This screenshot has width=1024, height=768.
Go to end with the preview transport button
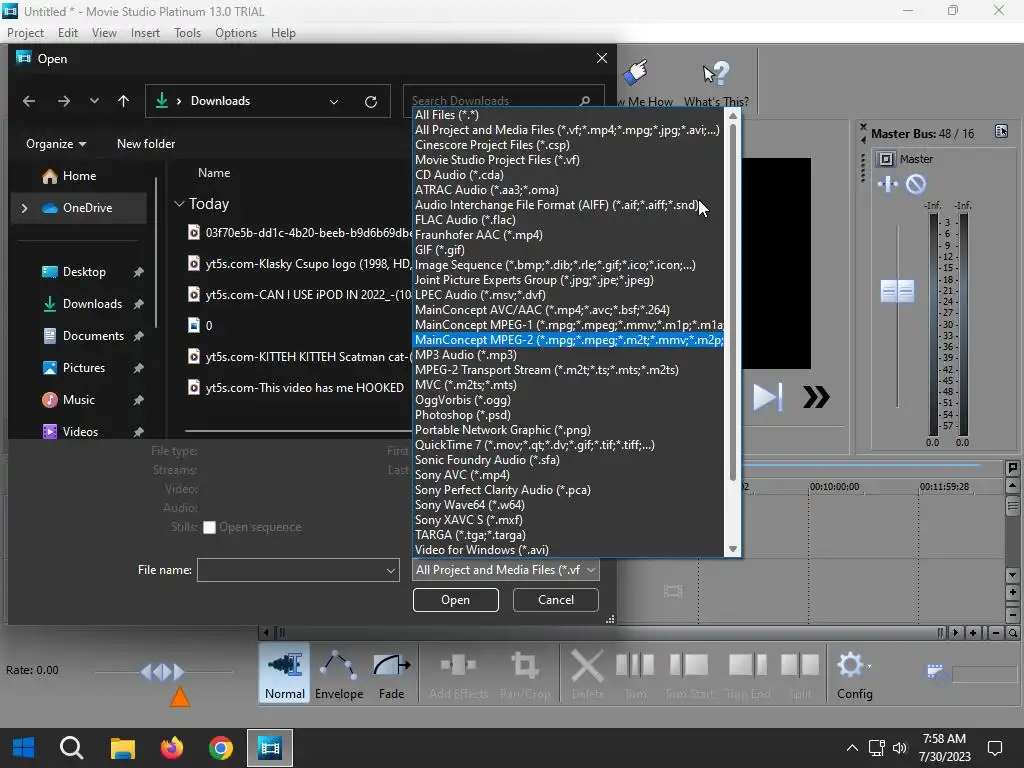[x=767, y=396]
